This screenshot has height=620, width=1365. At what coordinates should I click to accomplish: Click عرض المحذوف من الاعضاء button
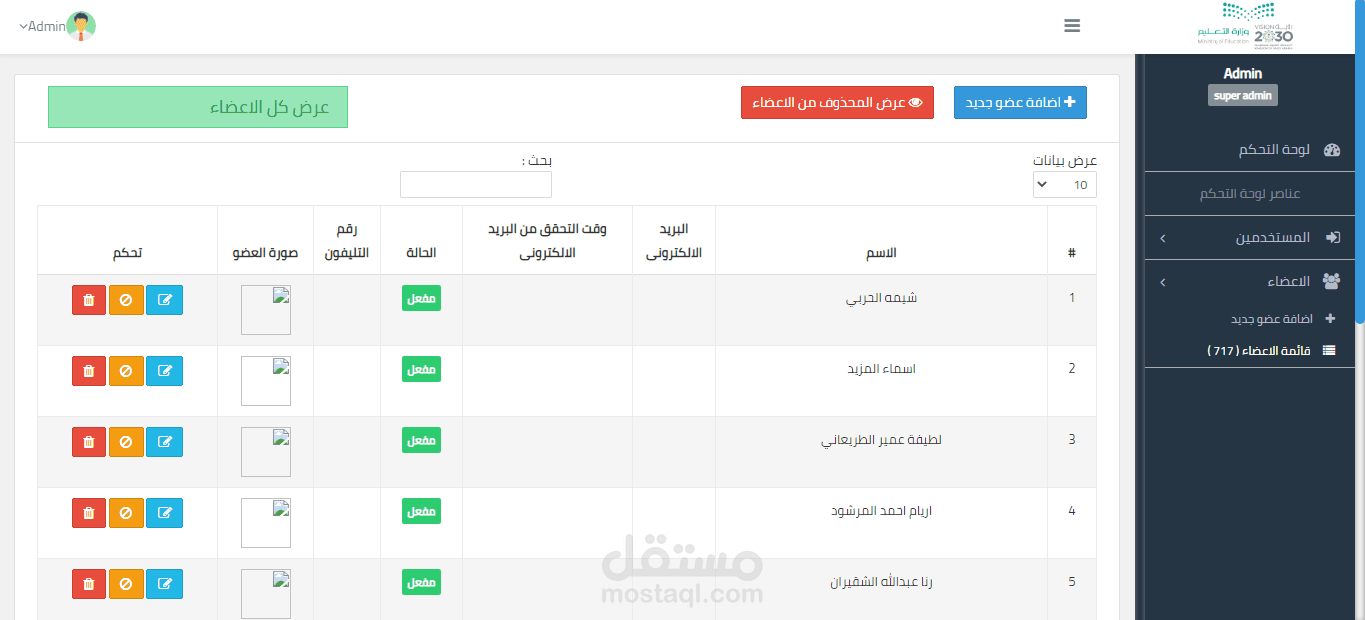pos(837,102)
